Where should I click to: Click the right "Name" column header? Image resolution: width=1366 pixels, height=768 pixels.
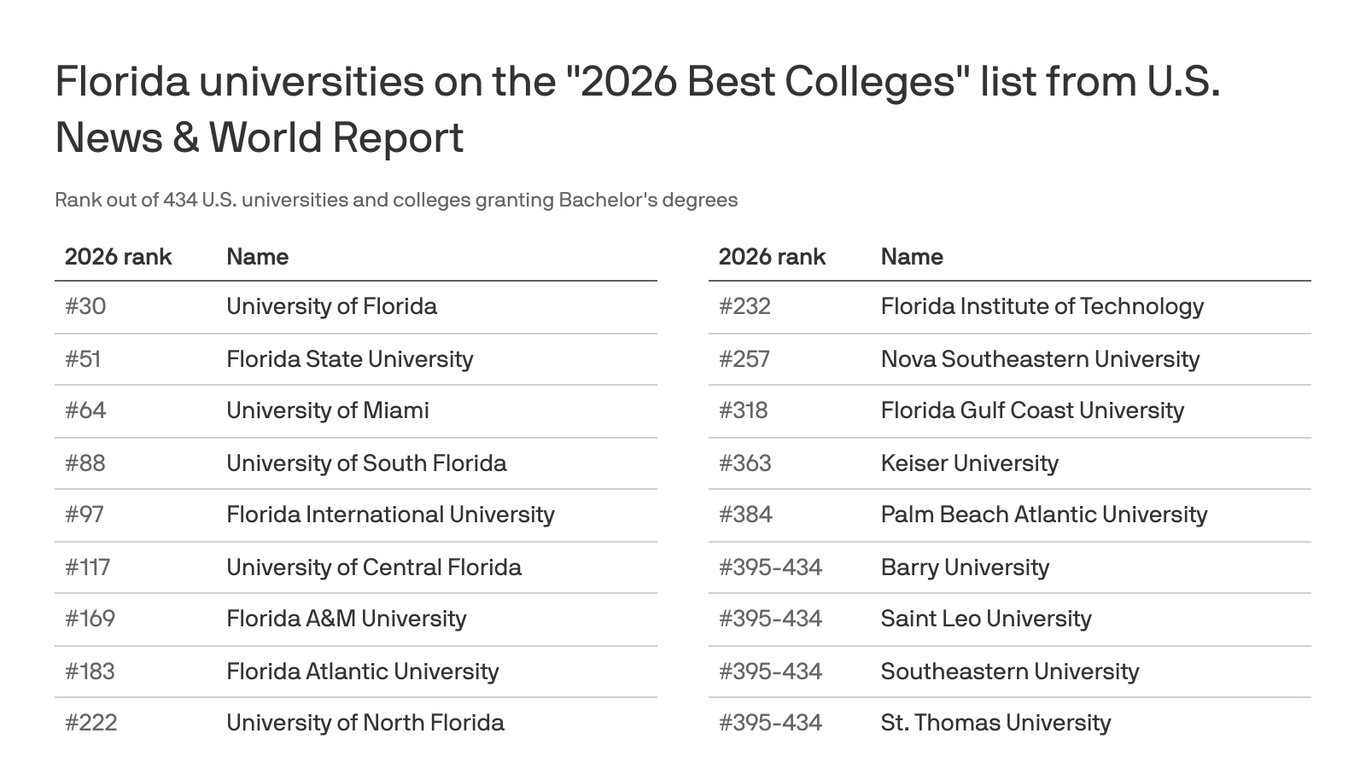(x=911, y=257)
